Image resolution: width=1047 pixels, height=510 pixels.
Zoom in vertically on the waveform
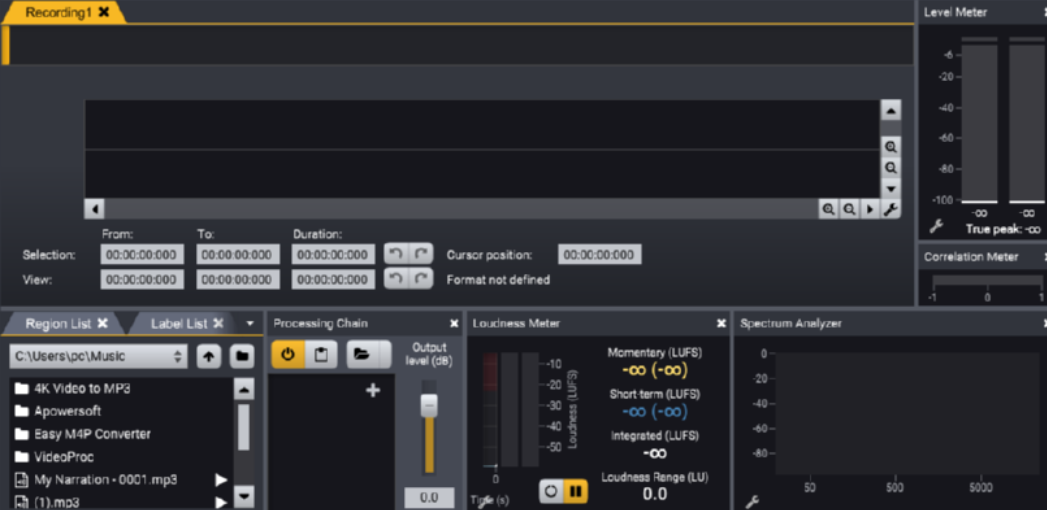891,147
